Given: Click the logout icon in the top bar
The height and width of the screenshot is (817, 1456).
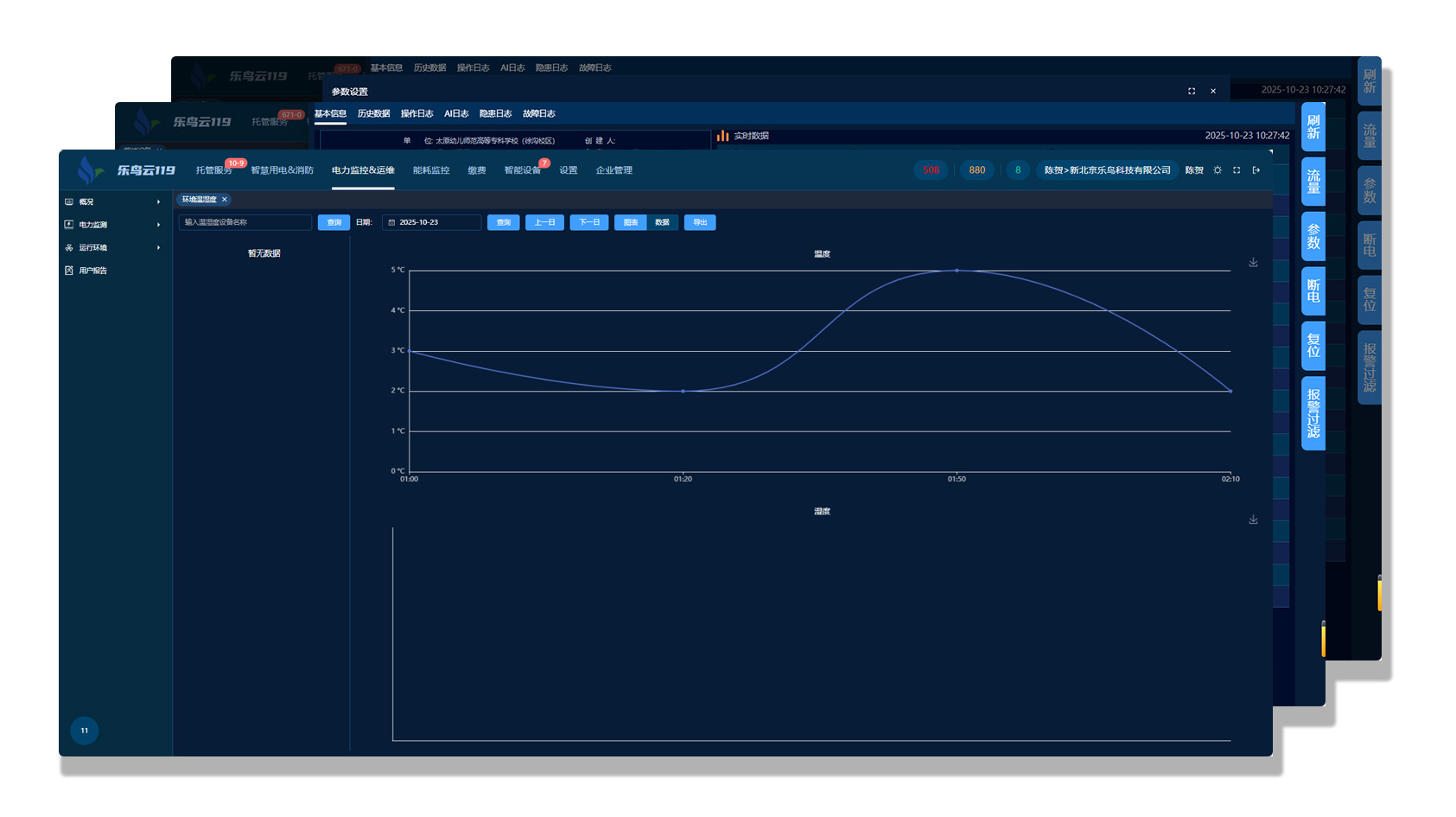Looking at the screenshot, I should point(1256,170).
